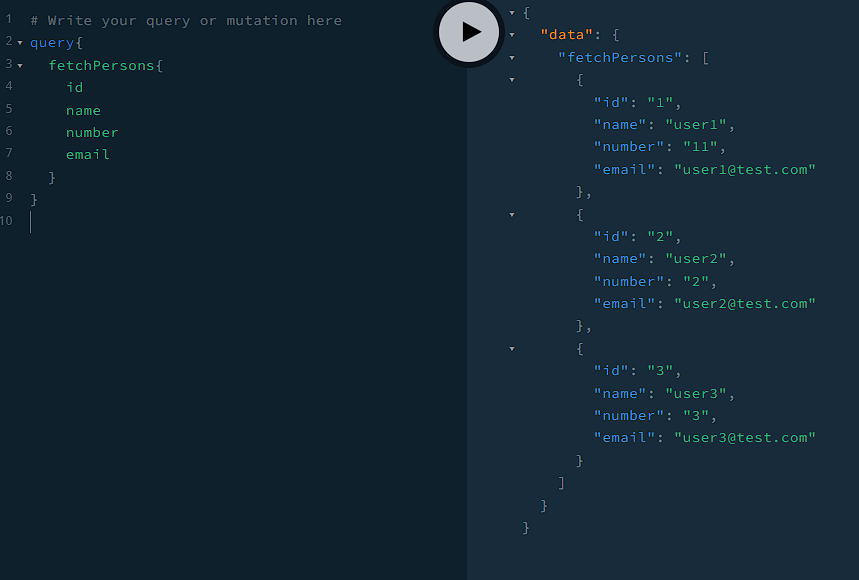Screen dimensions: 859x580
Task: Click the fold arrow beside the query keyword
Action: [x=19, y=42]
